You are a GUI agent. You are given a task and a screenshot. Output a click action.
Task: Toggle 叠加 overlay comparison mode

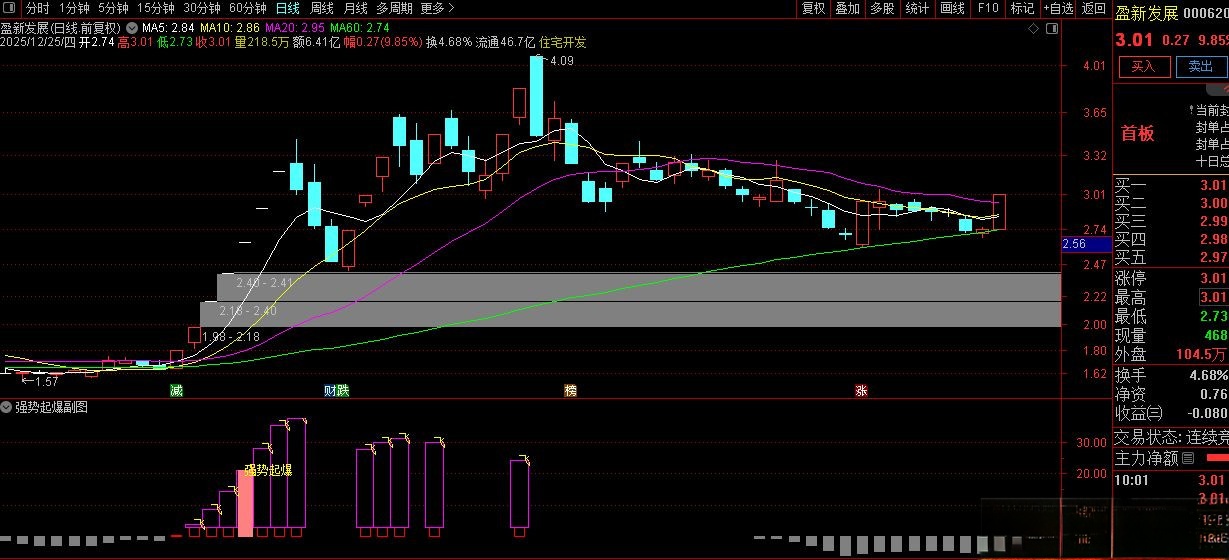(x=848, y=8)
